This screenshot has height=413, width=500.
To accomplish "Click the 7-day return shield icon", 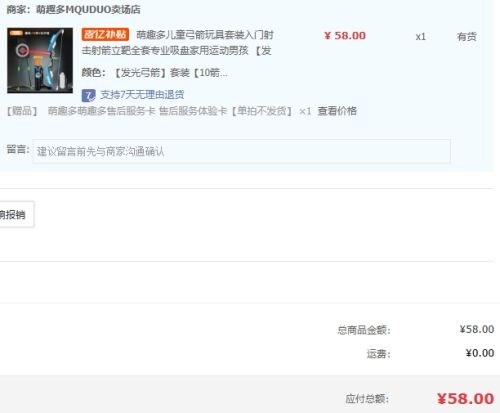I will [88, 95].
